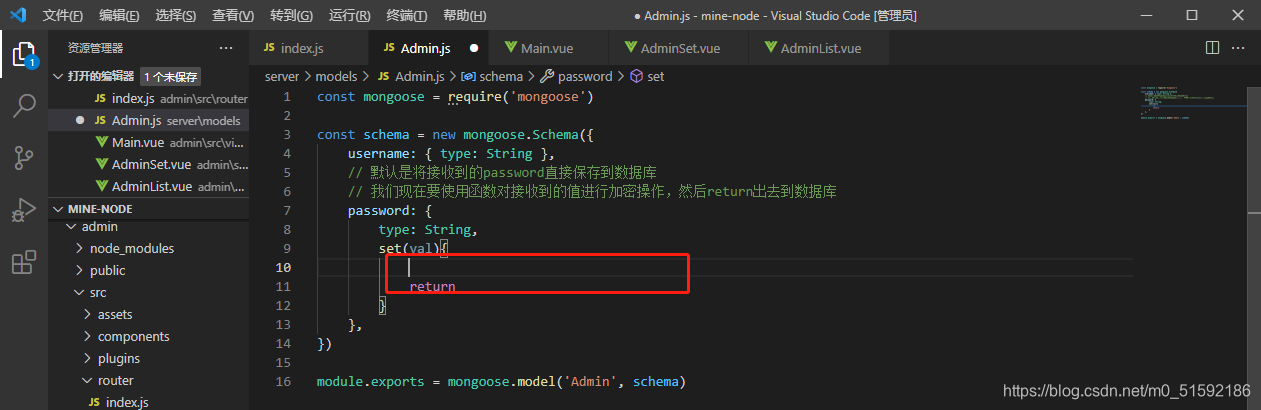Screen dimensions: 1261x410
Task: Open the Source Control view icon
Action: click(24, 158)
